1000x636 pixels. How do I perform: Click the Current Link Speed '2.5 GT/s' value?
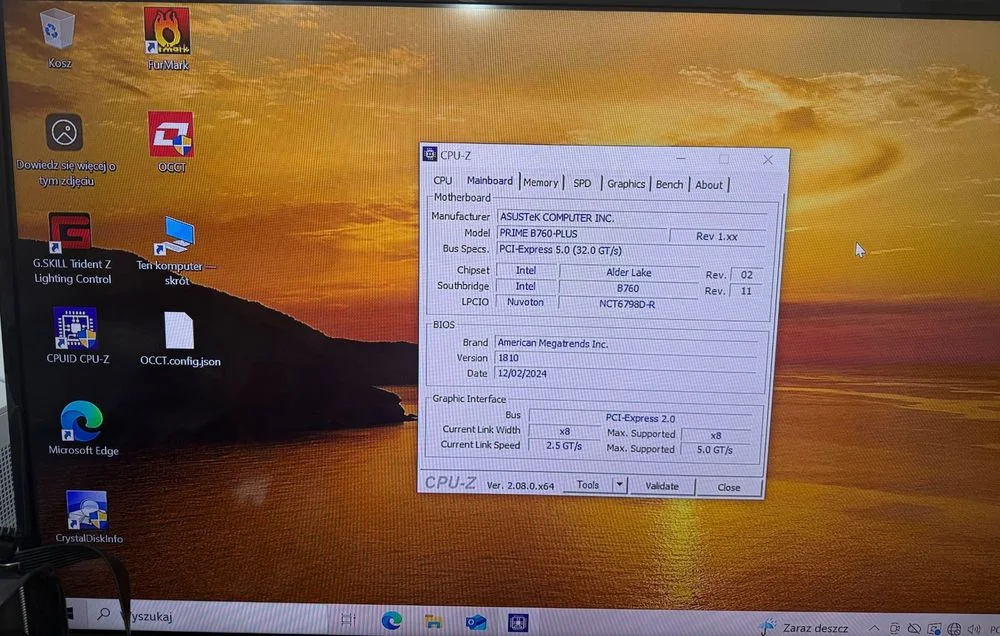coord(564,445)
